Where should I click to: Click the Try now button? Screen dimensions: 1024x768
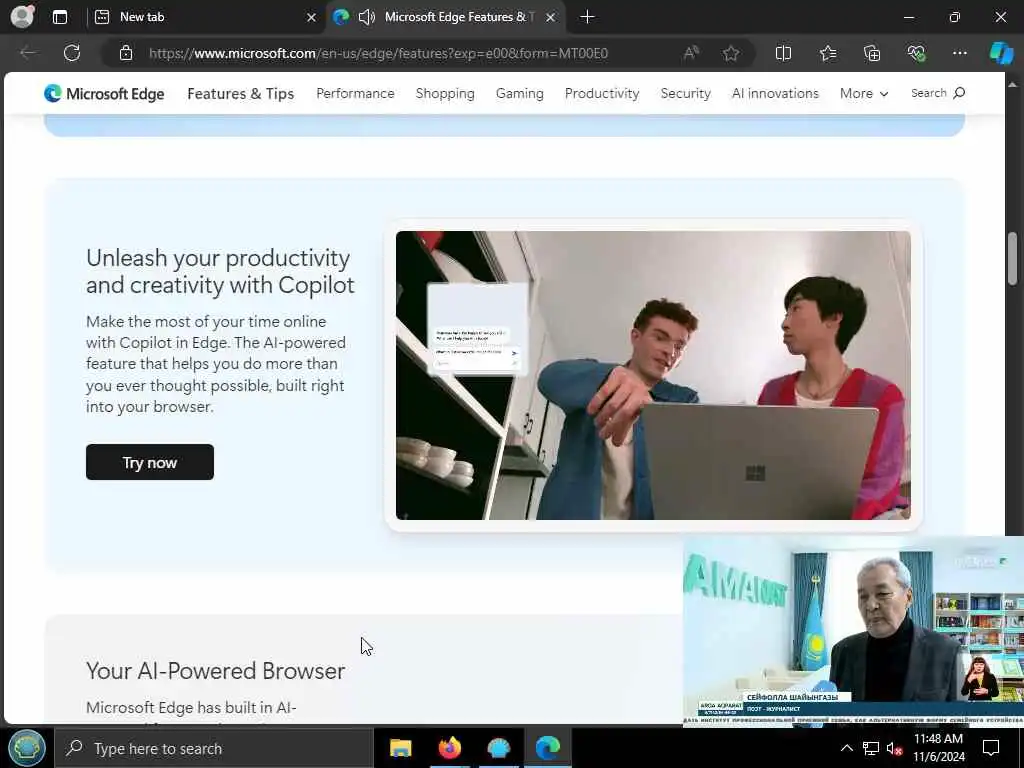pyautogui.click(x=150, y=462)
